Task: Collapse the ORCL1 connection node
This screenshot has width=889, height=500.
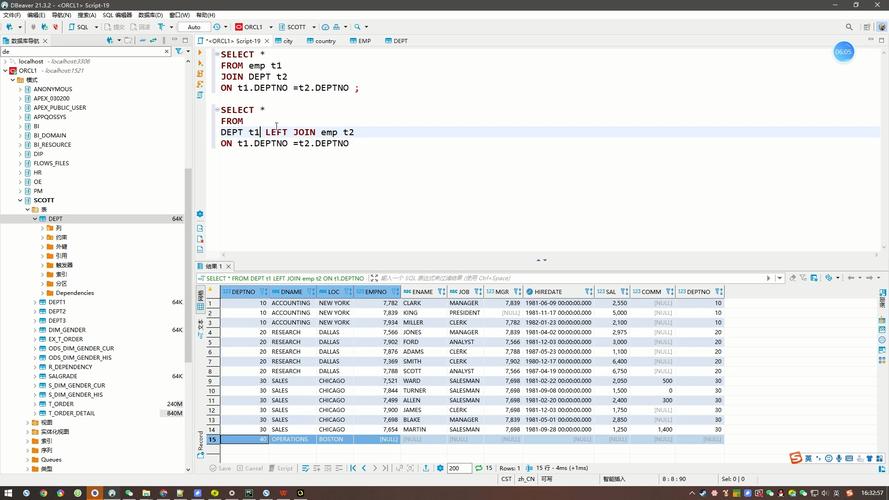Action: 5,70
